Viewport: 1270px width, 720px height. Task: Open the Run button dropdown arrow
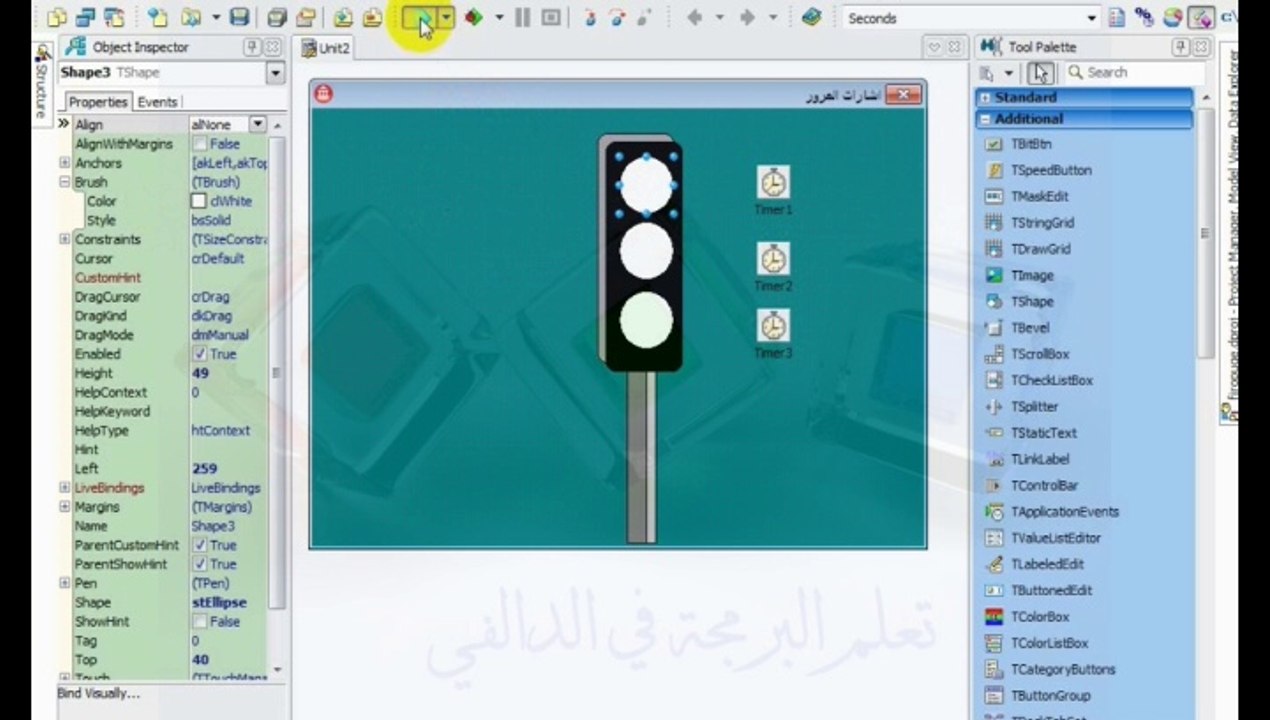[x=446, y=18]
